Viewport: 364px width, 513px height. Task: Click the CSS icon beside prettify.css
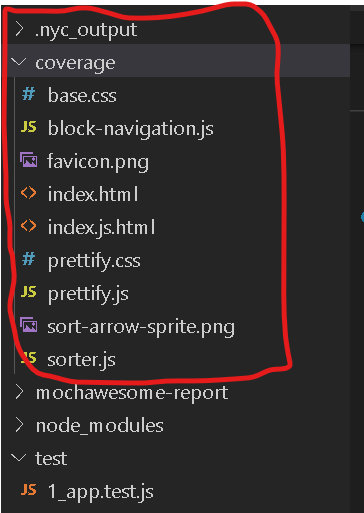[x=29, y=259]
